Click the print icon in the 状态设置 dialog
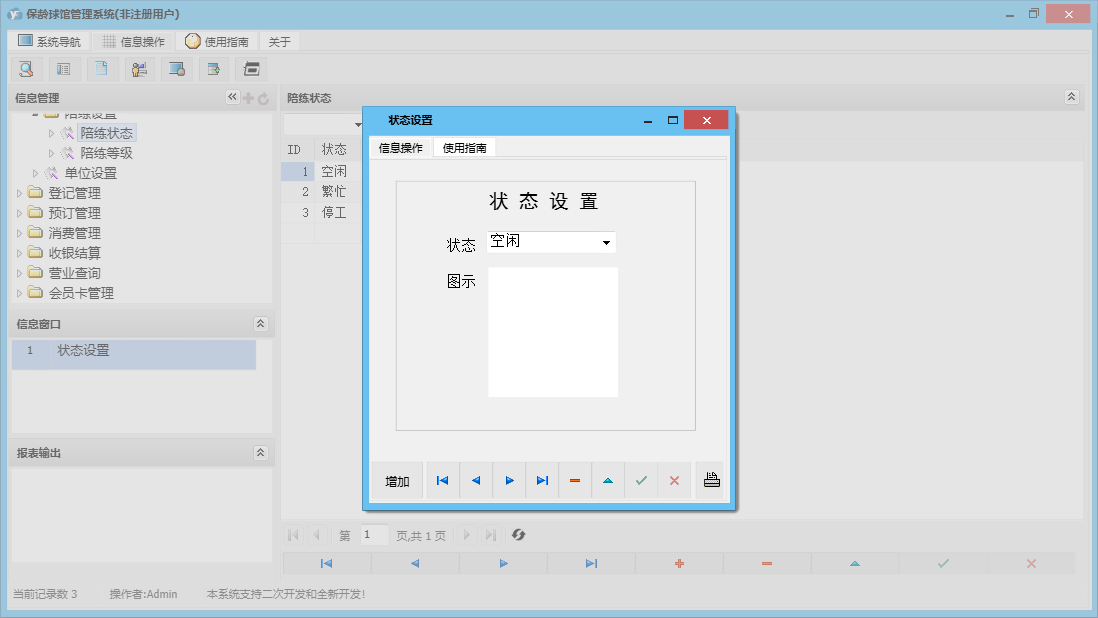Image resolution: width=1098 pixels, height=618 pixels. tap(711, 480)
